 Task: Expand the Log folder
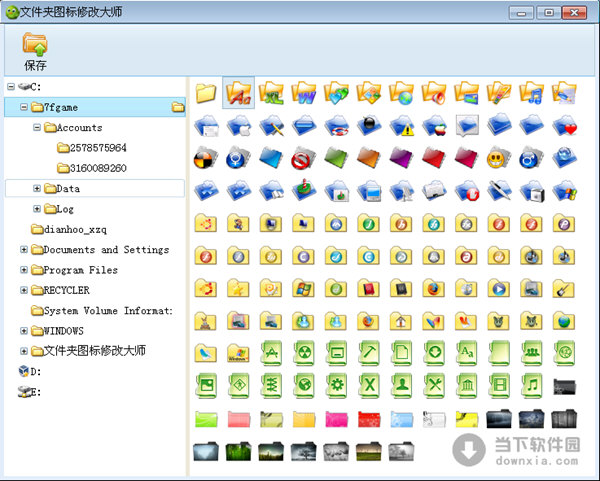(37, 209)
